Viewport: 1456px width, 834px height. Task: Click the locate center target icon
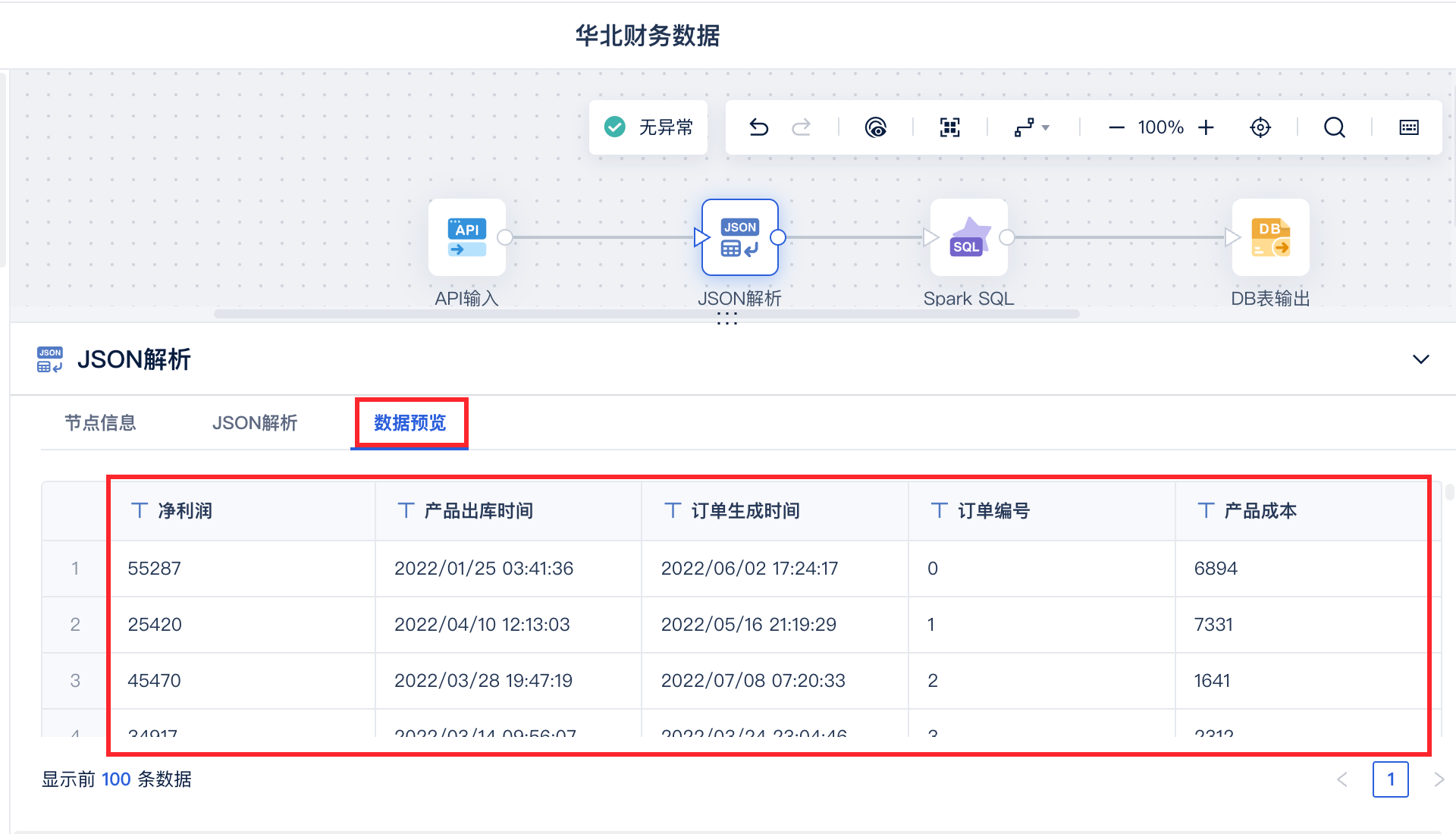[x=1260, y=127]
